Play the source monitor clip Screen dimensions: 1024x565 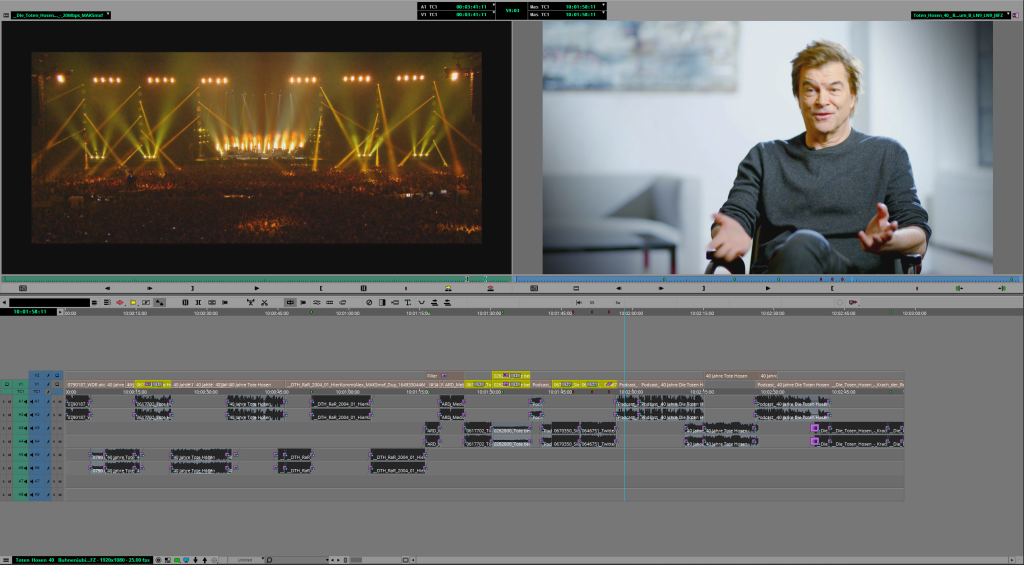(257, 288)
